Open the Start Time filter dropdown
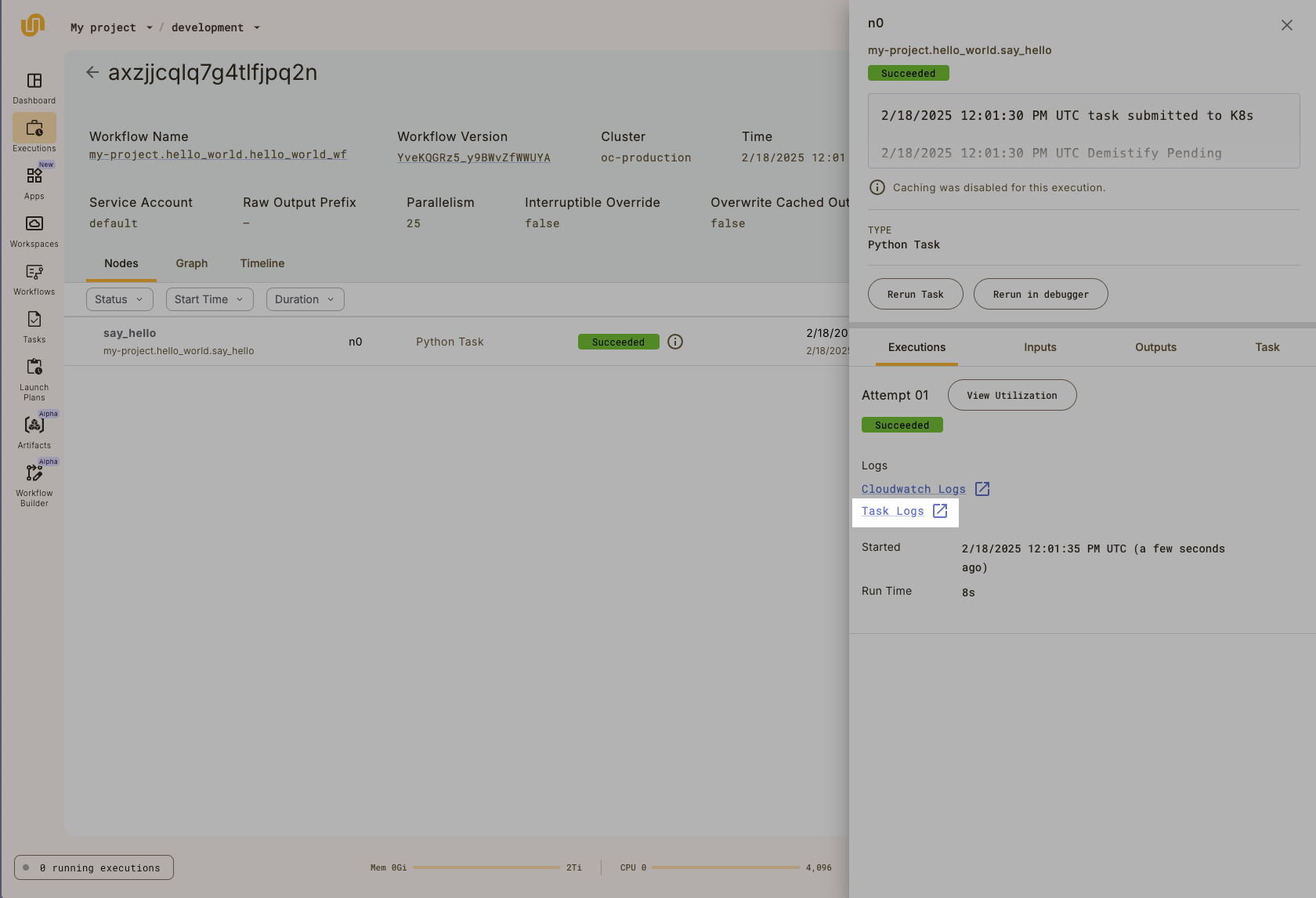Screen dimensions: 1316x898 click(x=209, y=299)
